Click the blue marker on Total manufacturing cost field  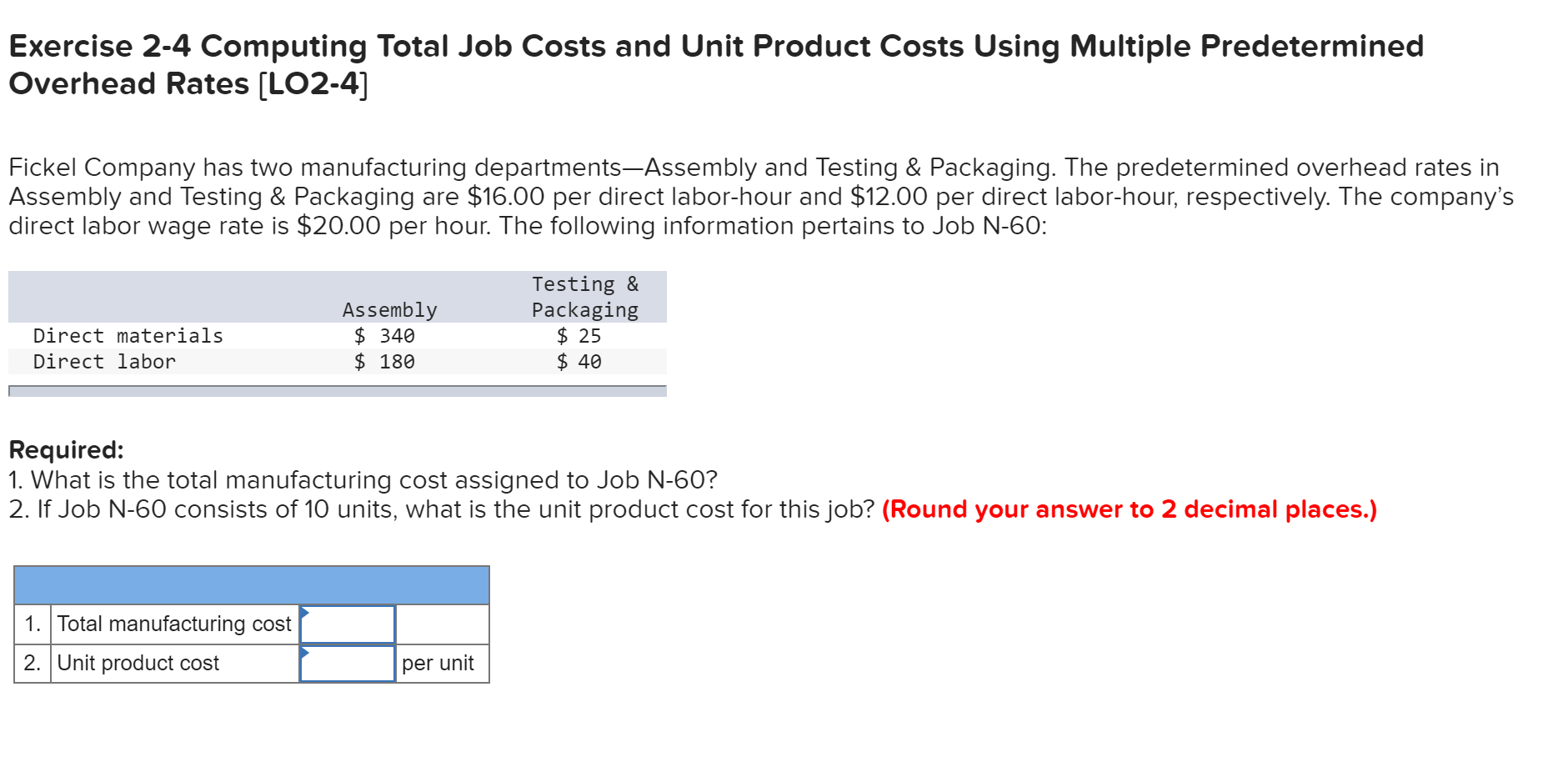point(306,614)
